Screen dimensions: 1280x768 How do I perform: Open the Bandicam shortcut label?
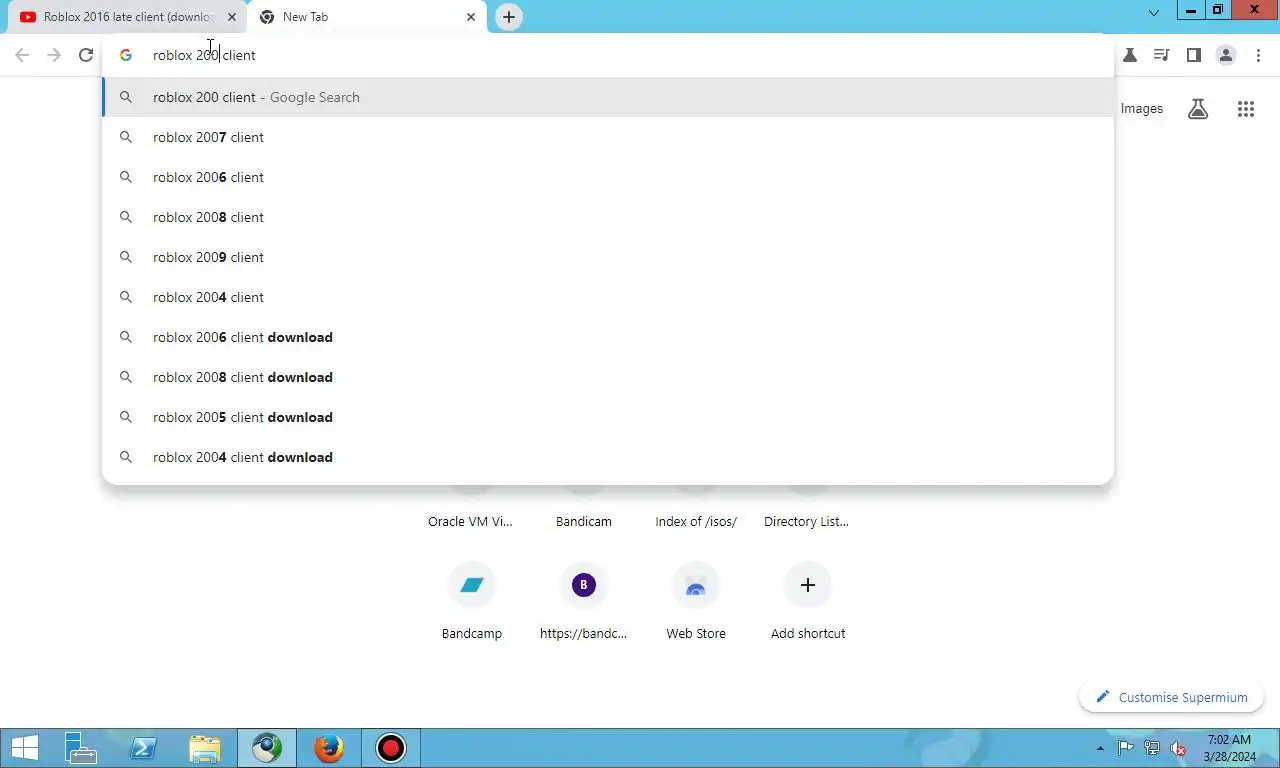pyautogui.click(x=584, y=521)
